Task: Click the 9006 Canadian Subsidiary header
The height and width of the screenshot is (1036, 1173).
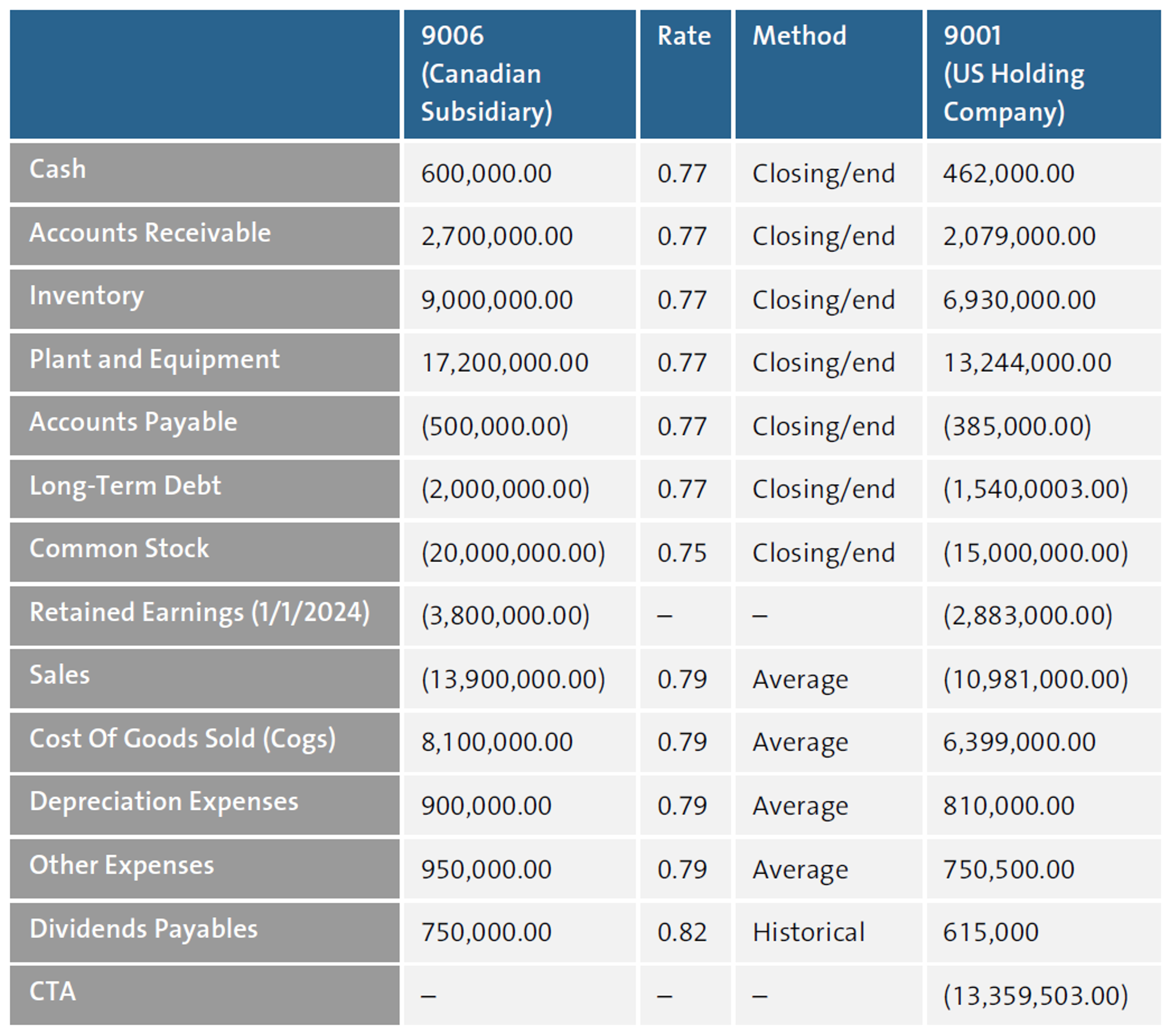Action: pyautogui.click(x=486, y=73)
